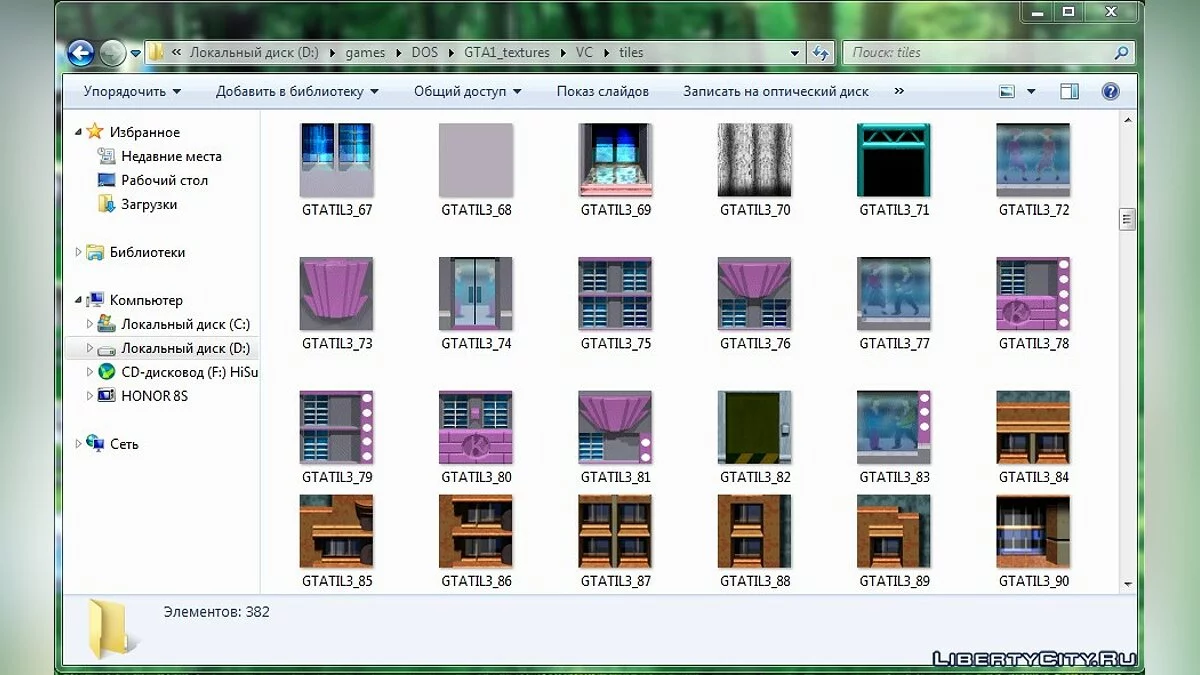Open the view mode dropdown arrow
Image resolution: width=1200 pixels, height=675 pixels.
pos(1031,91)
